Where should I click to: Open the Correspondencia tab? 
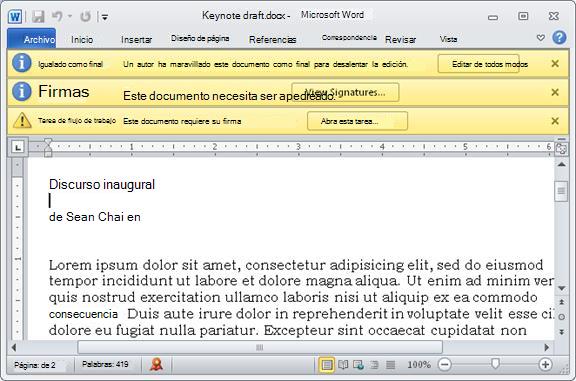tap(349, 37)
